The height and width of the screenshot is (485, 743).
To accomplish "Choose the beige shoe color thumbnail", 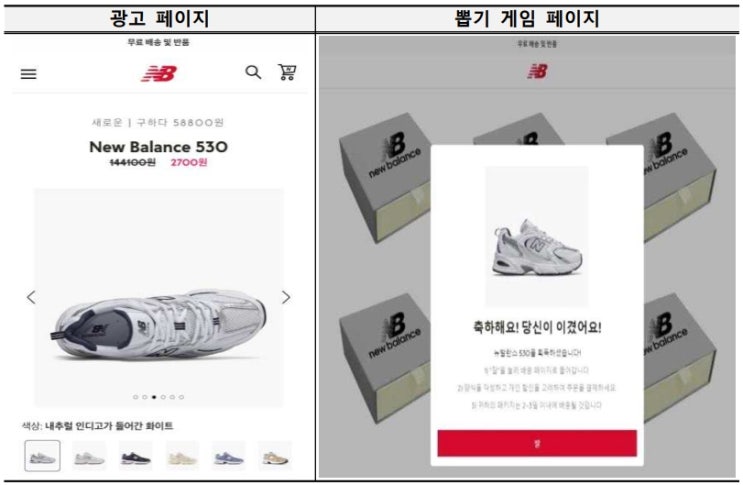I will (x=182, y=456).
